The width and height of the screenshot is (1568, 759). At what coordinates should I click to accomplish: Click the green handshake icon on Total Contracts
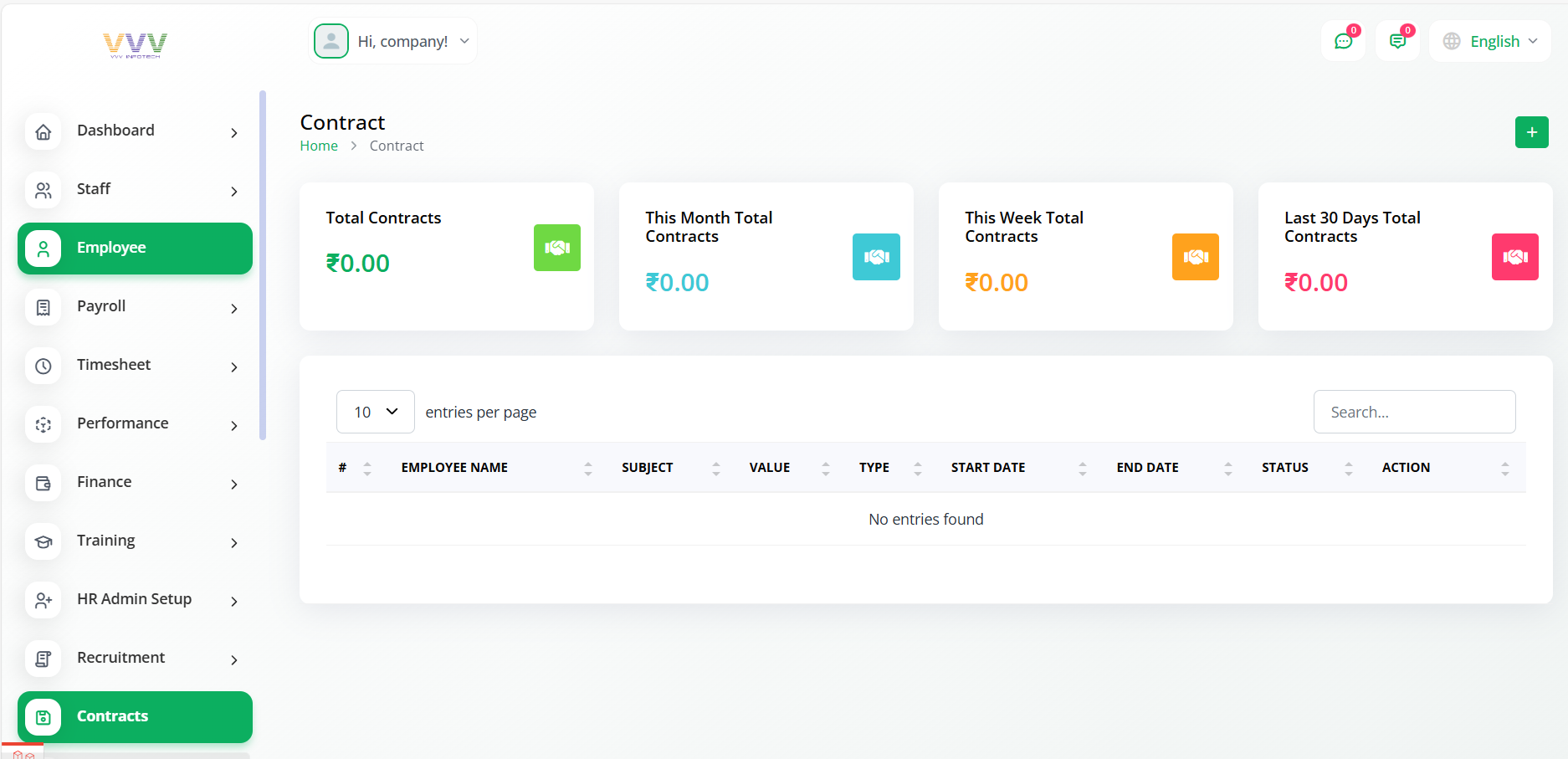pos(556,248)
